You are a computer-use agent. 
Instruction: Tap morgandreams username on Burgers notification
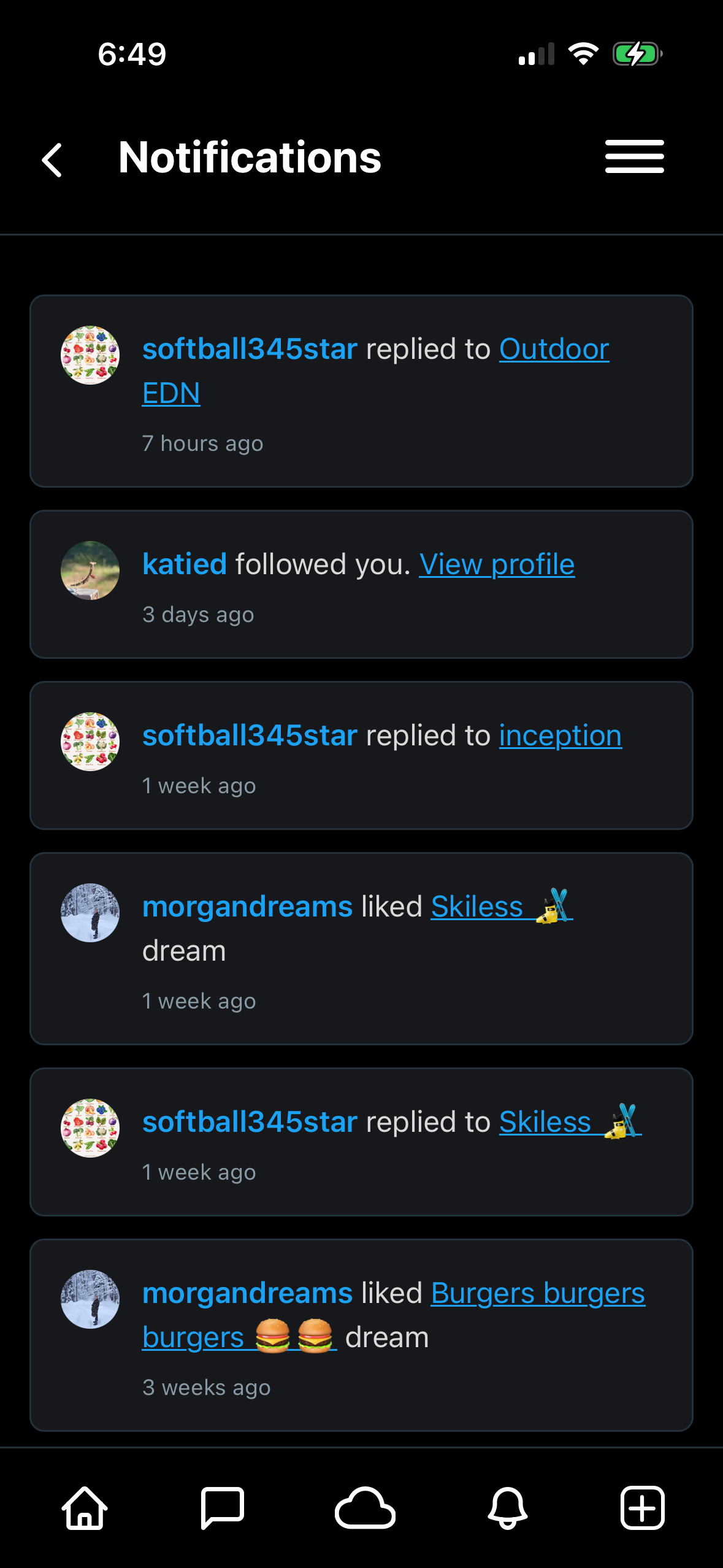248,1293
